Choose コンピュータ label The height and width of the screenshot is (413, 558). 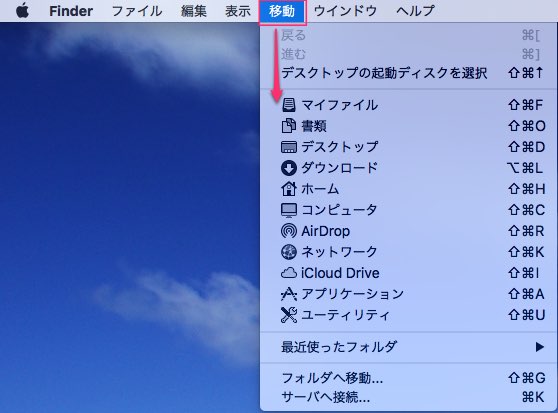coord(339,210)
